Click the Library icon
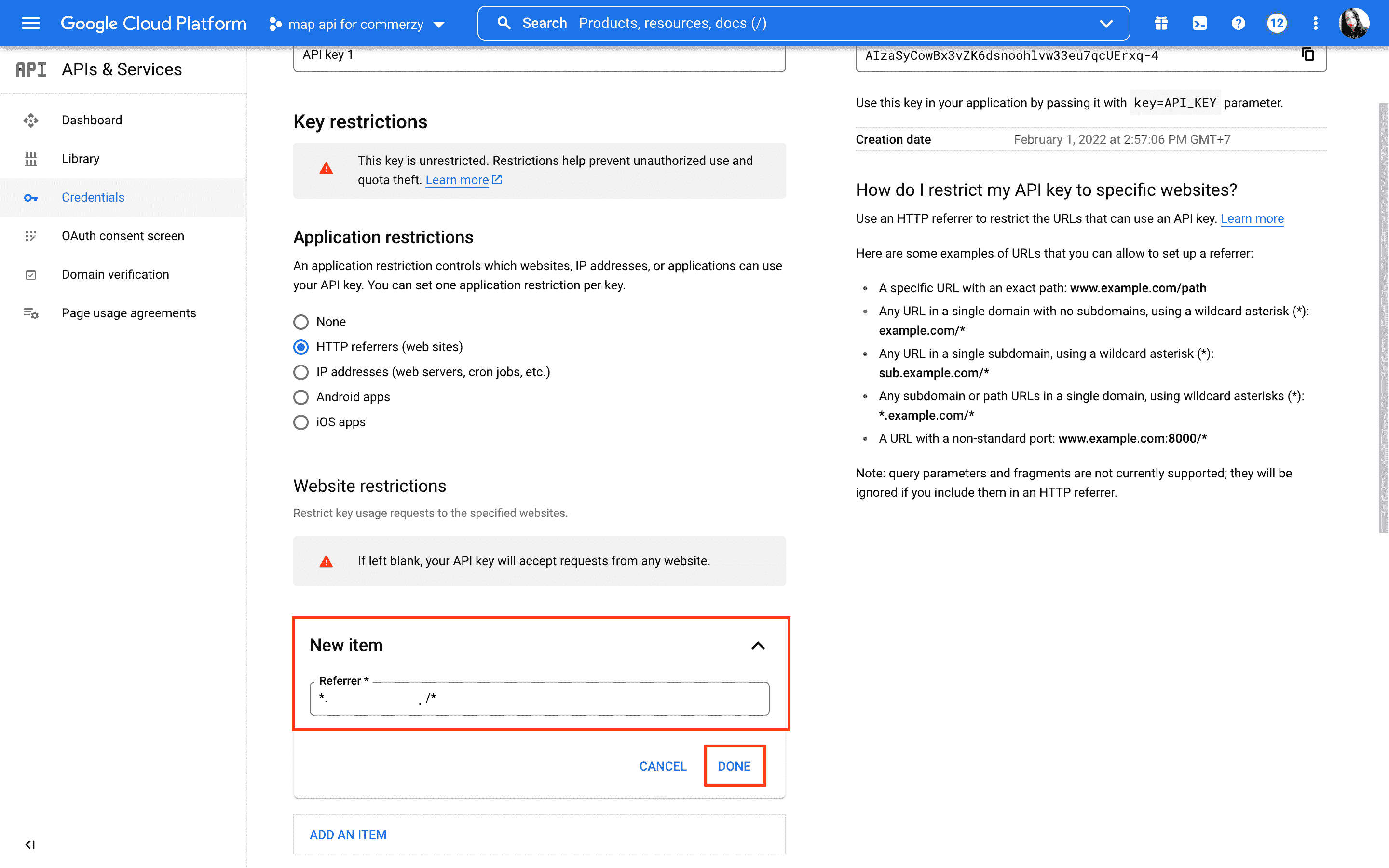1389x868 pixels. tap(31, 159)
